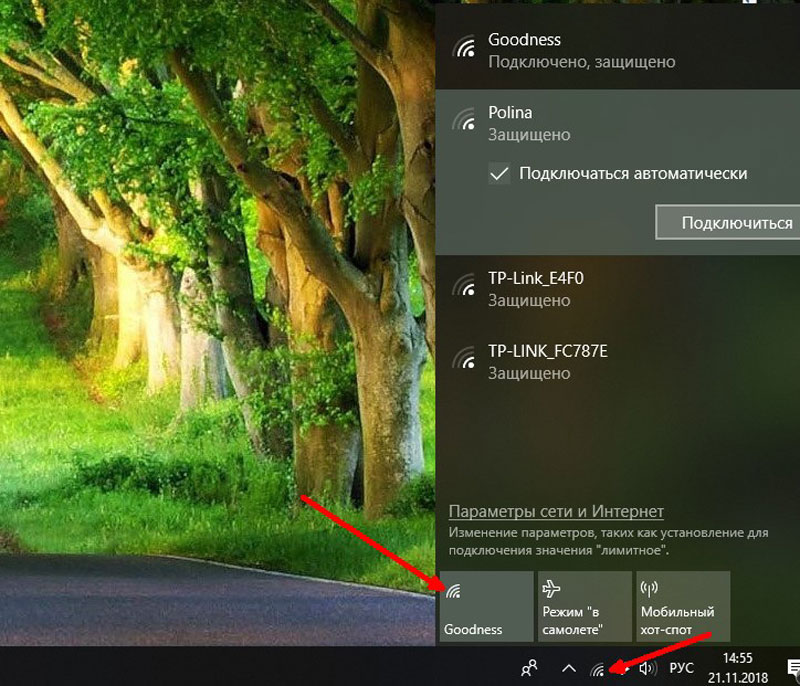Viewport: 800px width, 686px height.
Task: Open the People icon in taskbar
Action: (529, 668)
